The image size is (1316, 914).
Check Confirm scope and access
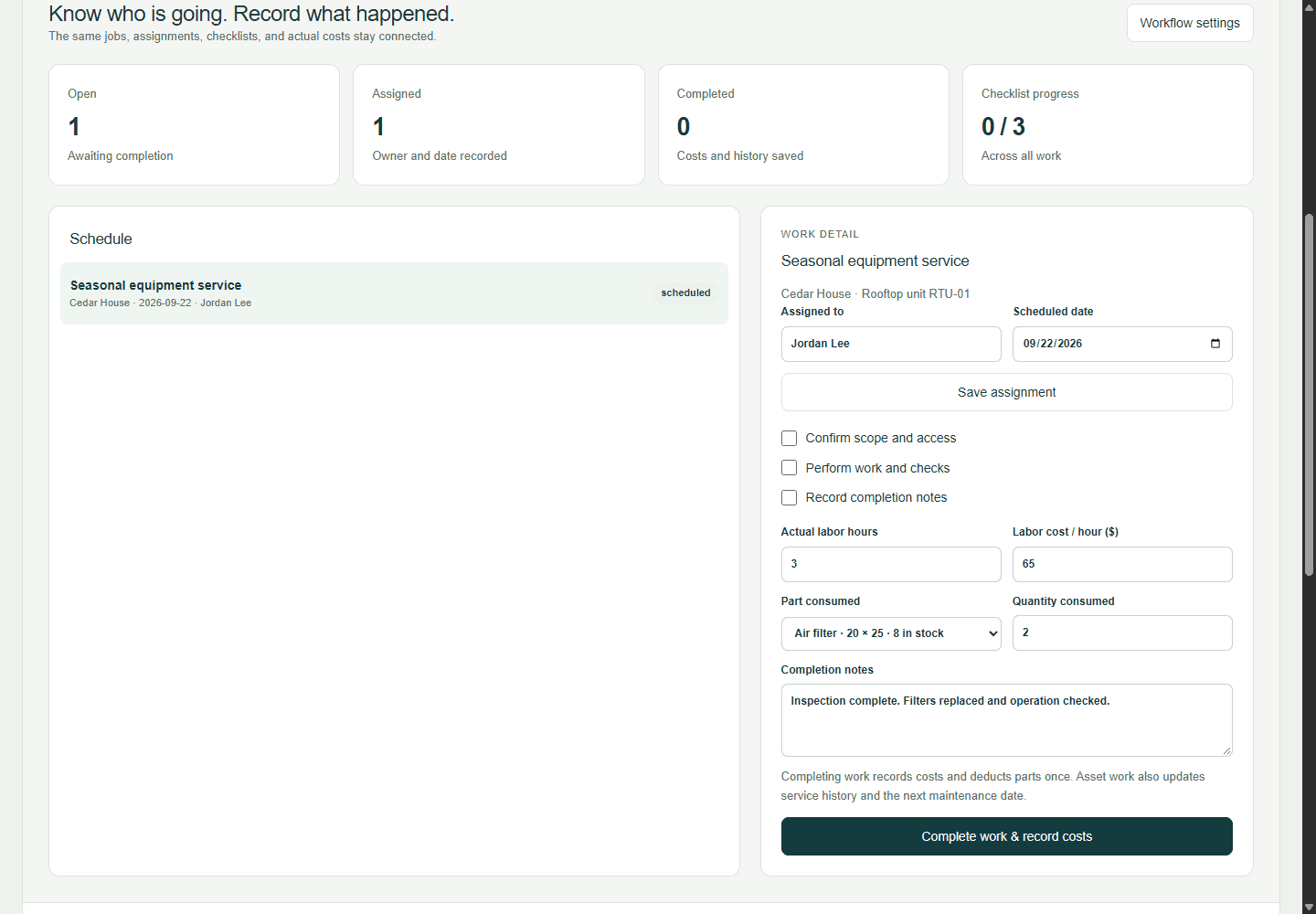789,439
